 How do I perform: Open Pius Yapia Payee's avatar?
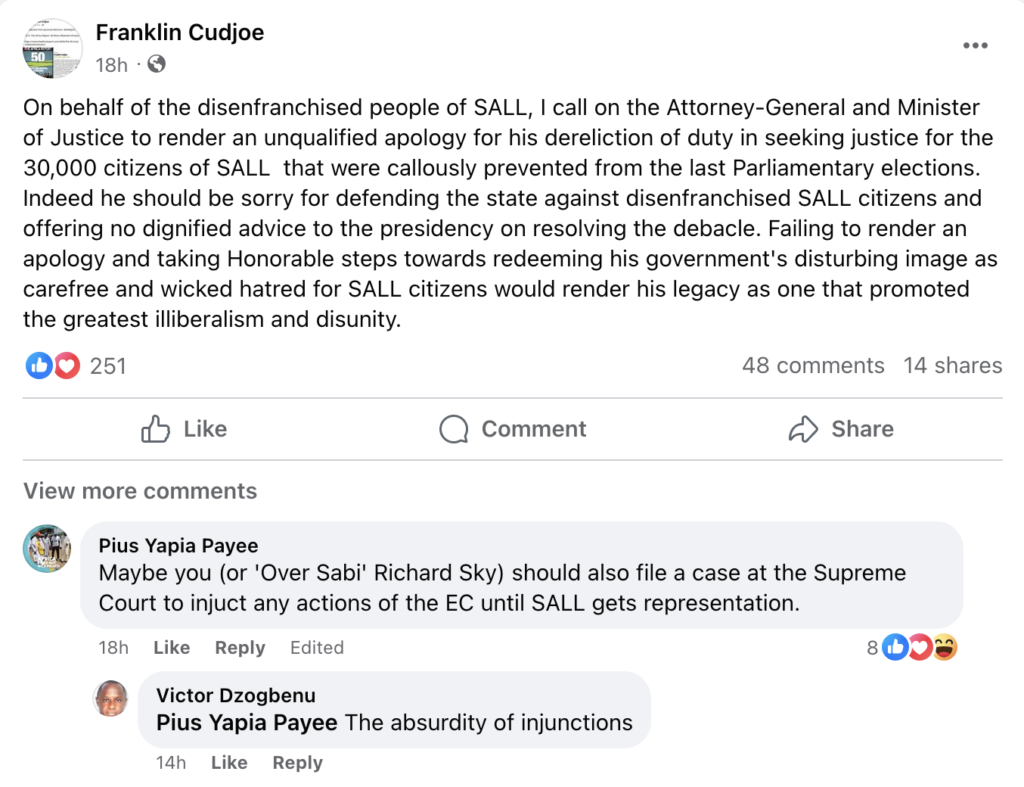click(47, 548)
